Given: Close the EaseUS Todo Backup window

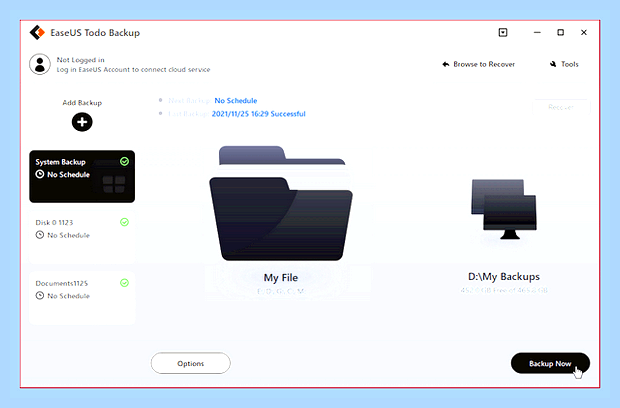Looking at the screenshot, I should (x=584, y=32).
